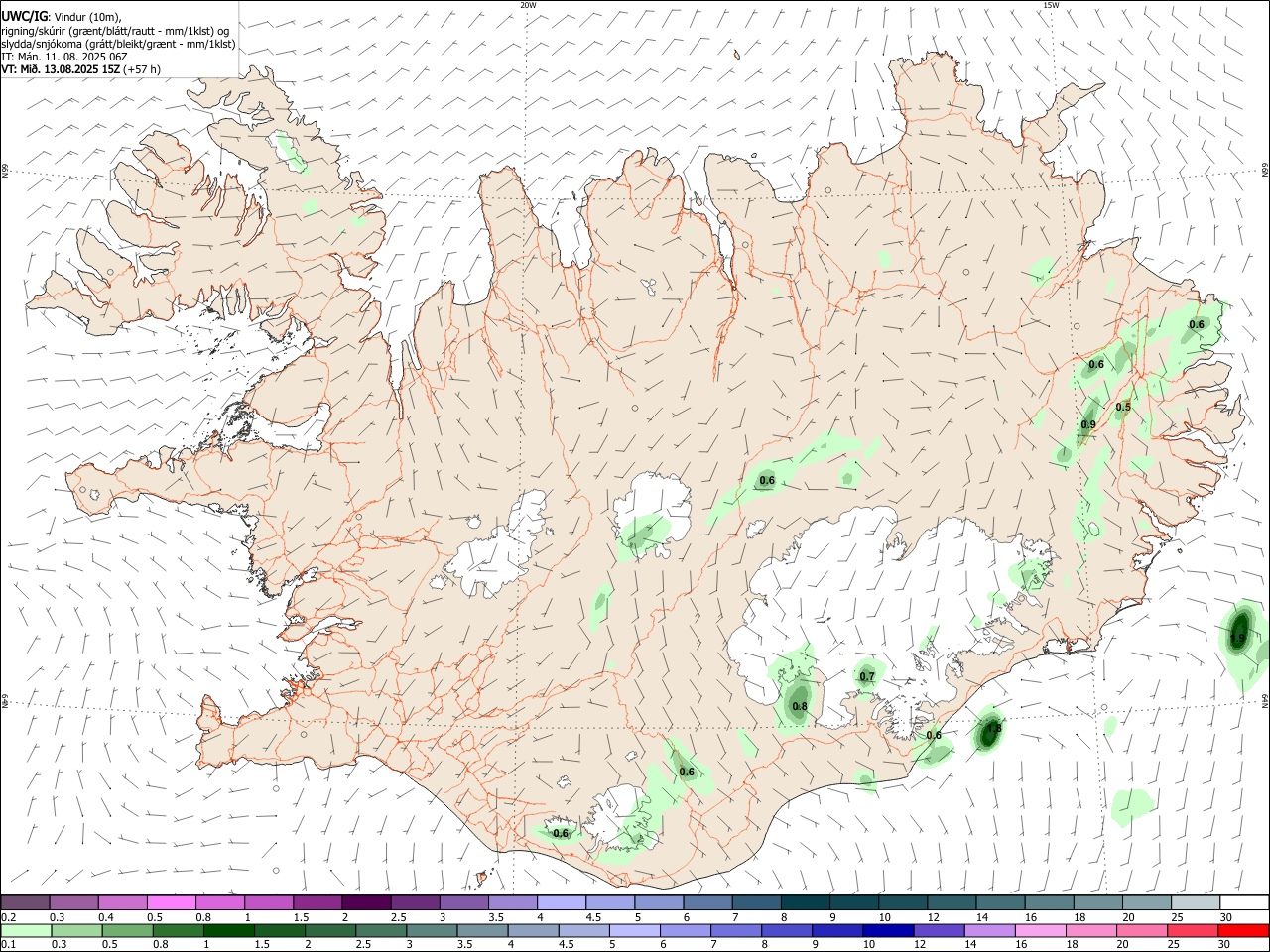The width and height of the screenshot is (1270, 952).
Task: Select the violet 12 swatch in lower legend row
Action: pos(939,930)
